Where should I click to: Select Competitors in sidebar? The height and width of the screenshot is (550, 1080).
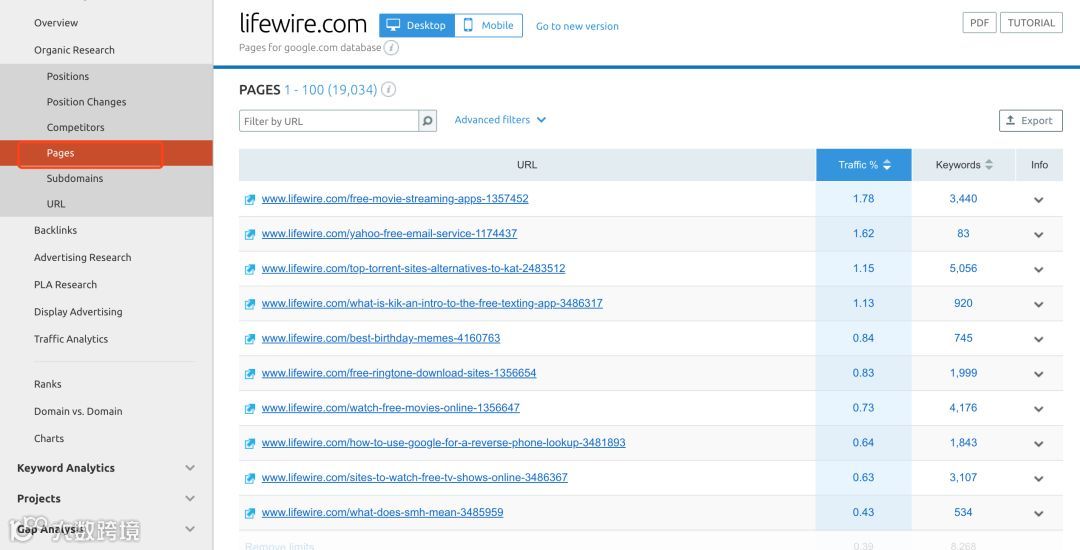(x=76, y=127)
